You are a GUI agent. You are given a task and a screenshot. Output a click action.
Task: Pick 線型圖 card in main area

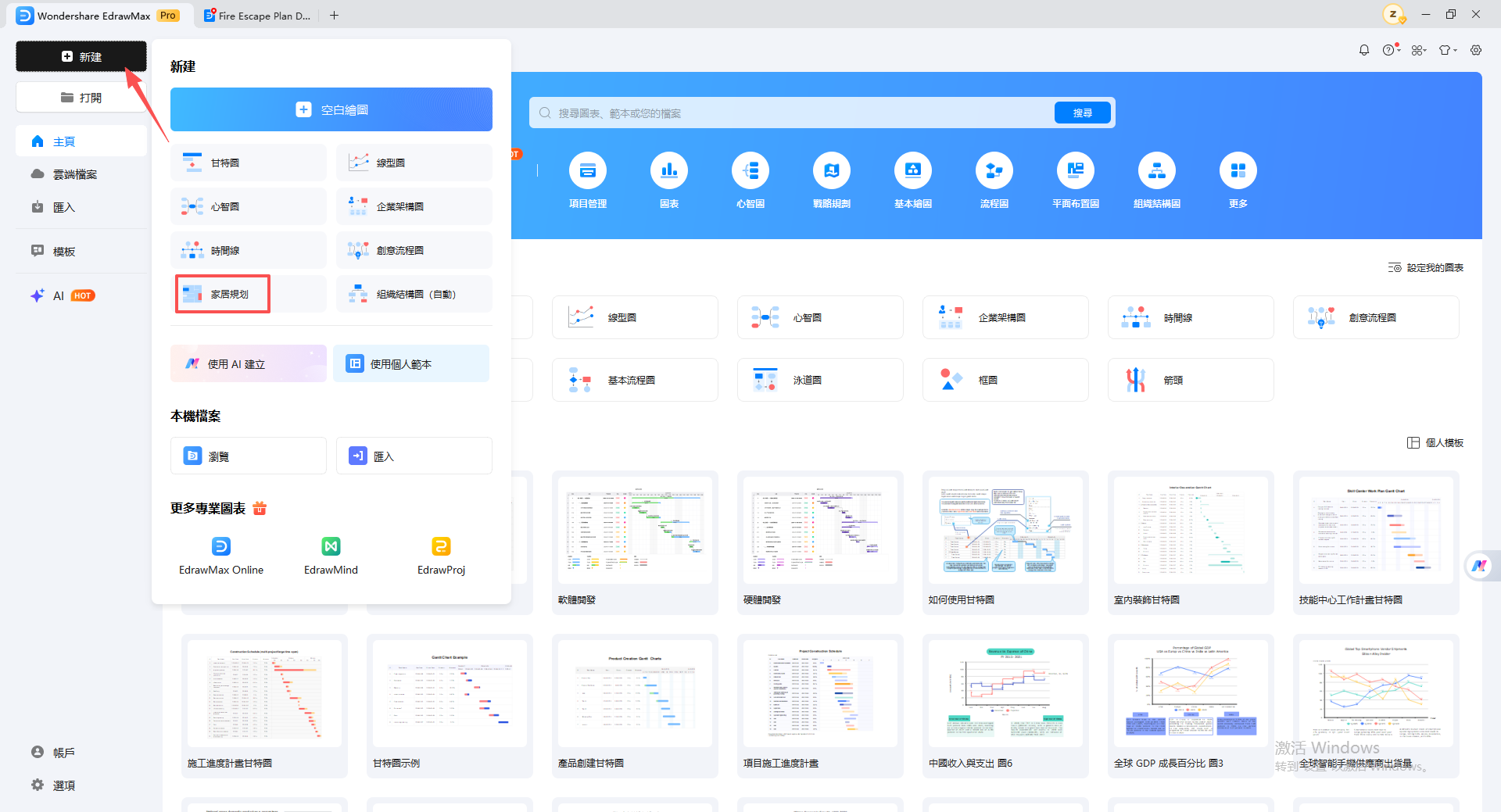[x=635, y=317]
